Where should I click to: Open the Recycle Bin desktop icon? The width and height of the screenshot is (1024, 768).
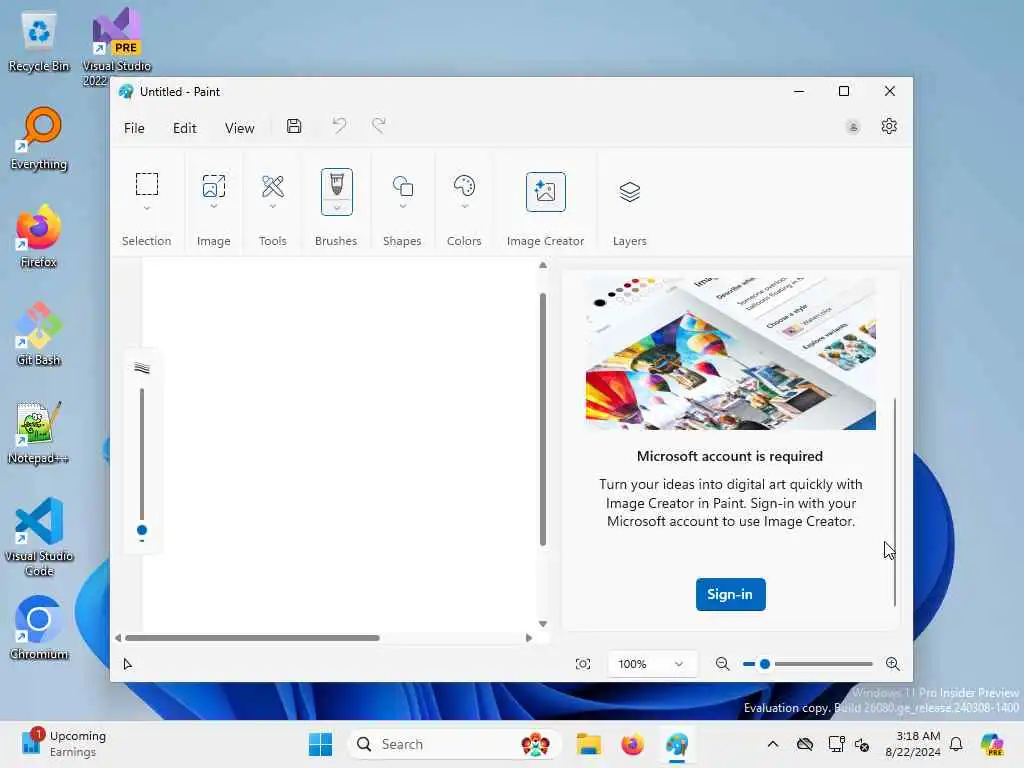point(39,40)
